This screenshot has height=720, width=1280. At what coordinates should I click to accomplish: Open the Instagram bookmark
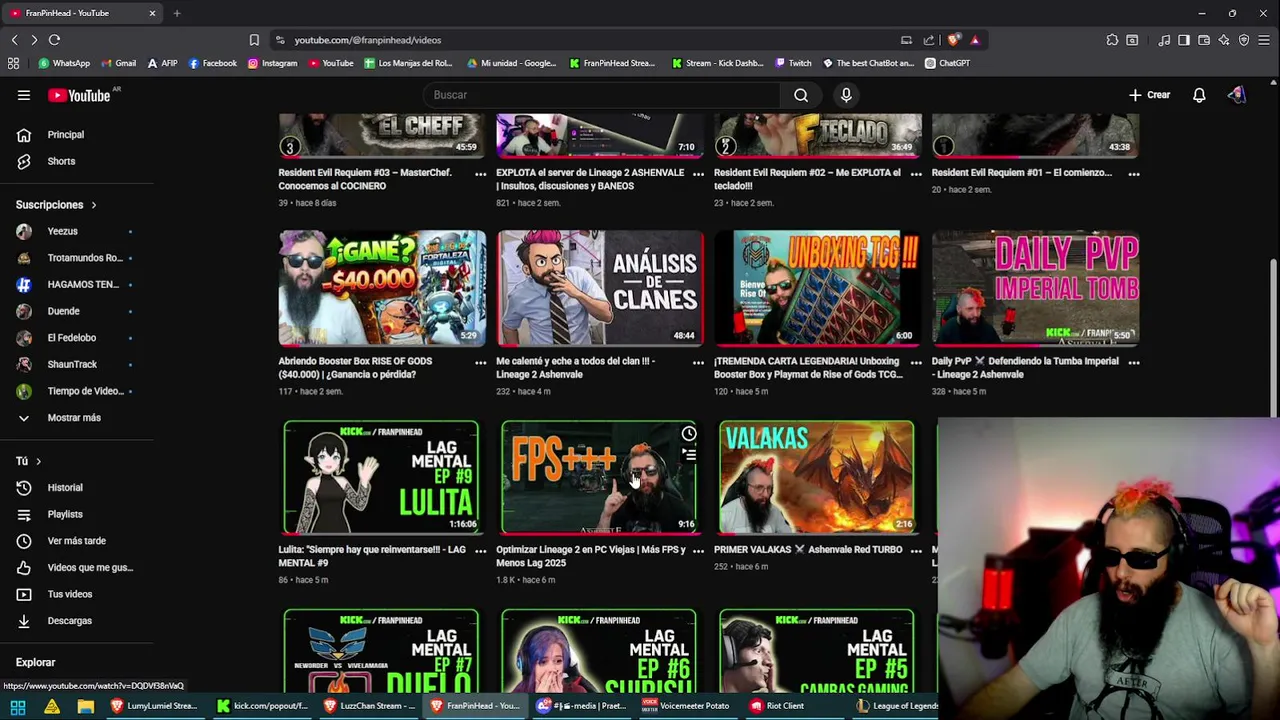[272, 63]
